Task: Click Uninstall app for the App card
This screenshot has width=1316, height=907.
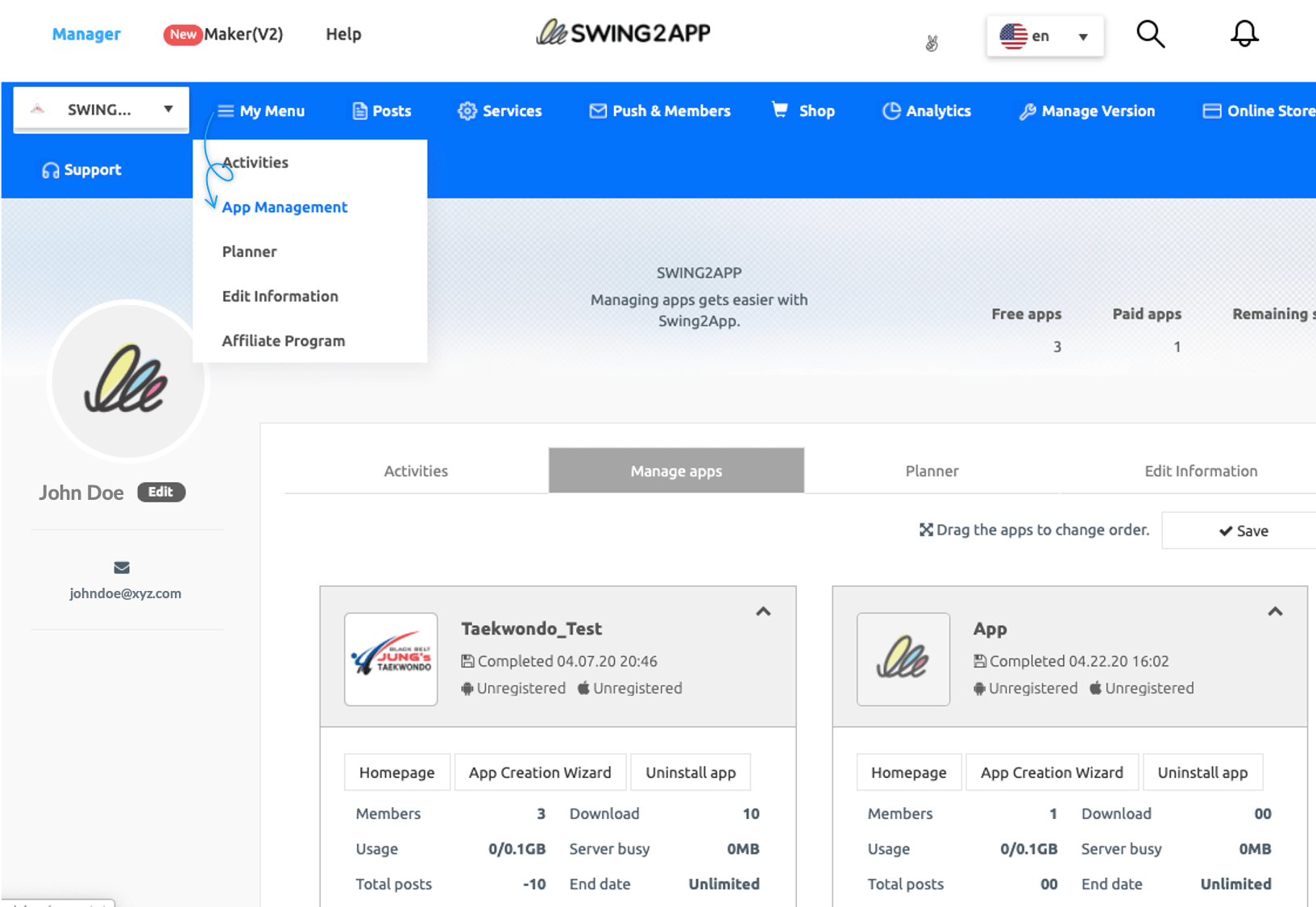Action: point(1202,772)
